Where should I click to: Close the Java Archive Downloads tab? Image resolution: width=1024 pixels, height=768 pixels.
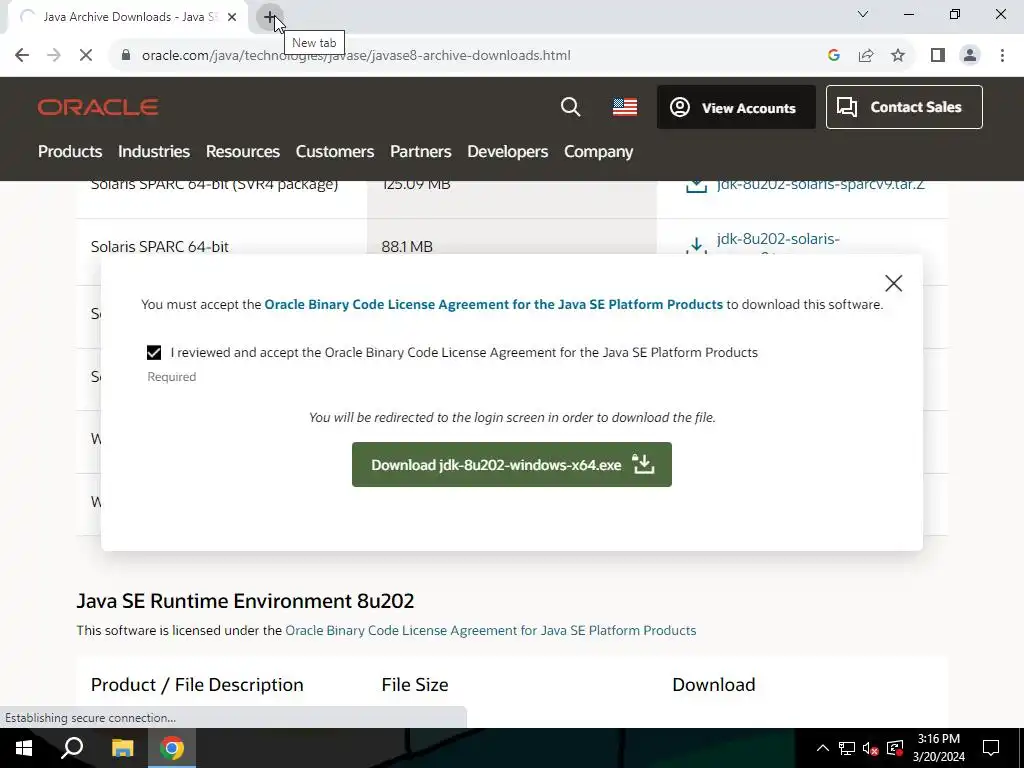[x=232, y=17]
